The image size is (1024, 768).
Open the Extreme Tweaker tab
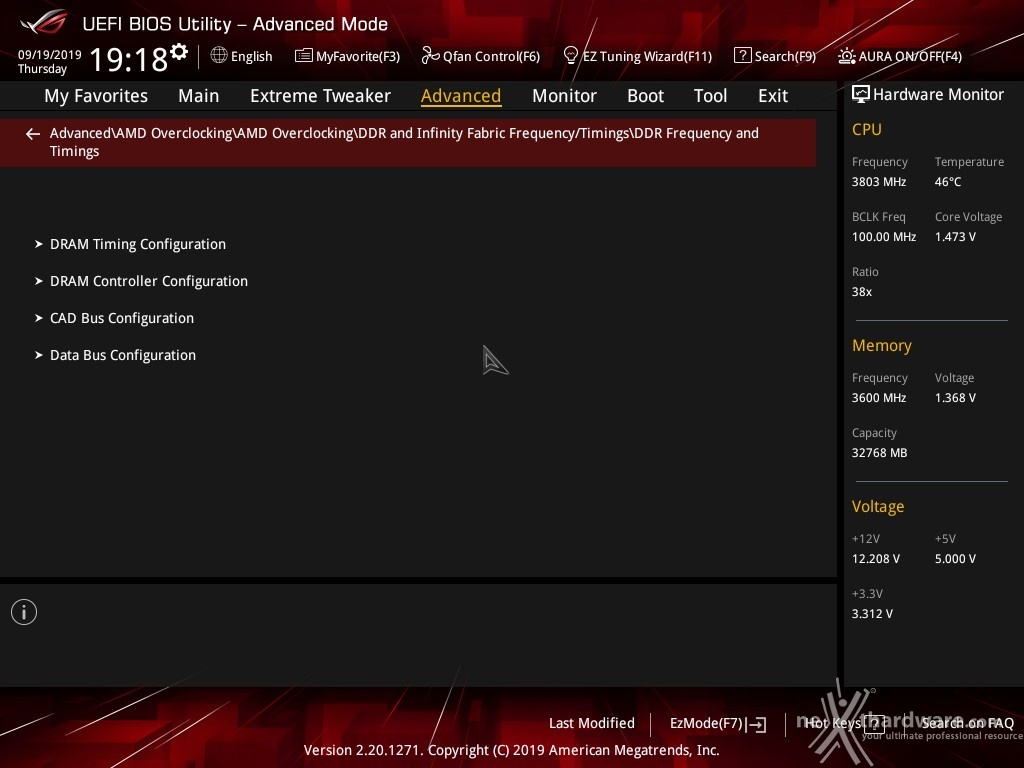pos(320,96)
